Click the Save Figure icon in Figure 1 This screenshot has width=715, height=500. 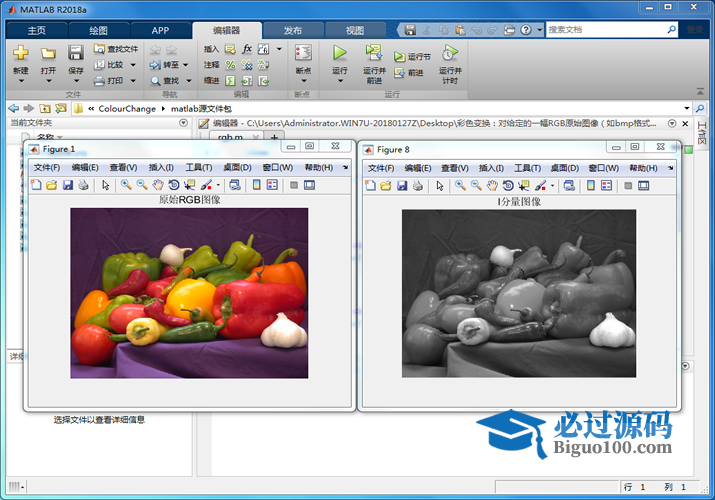tap(67, 185)
